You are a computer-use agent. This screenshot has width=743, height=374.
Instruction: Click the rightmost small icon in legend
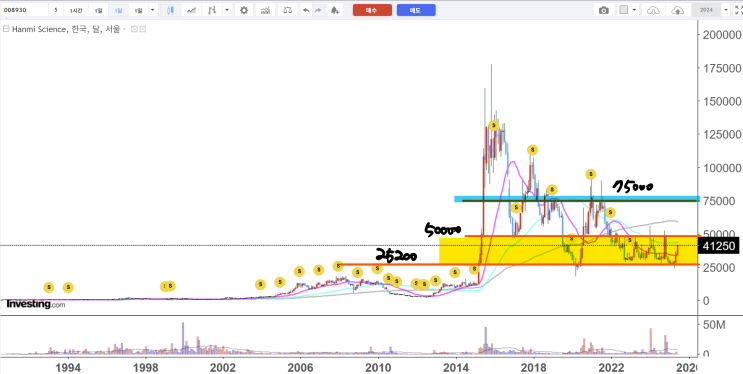[143, 29]
